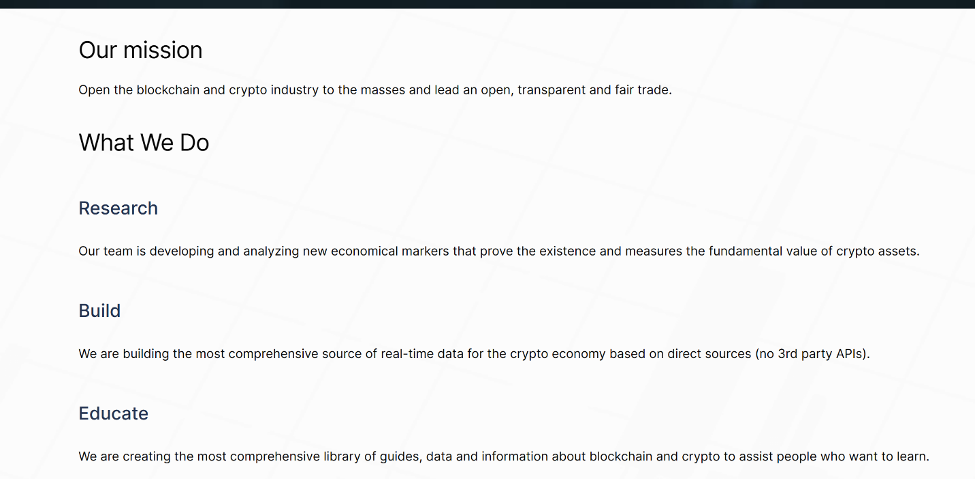Select the "Educate" section heading

click(113, 414)
